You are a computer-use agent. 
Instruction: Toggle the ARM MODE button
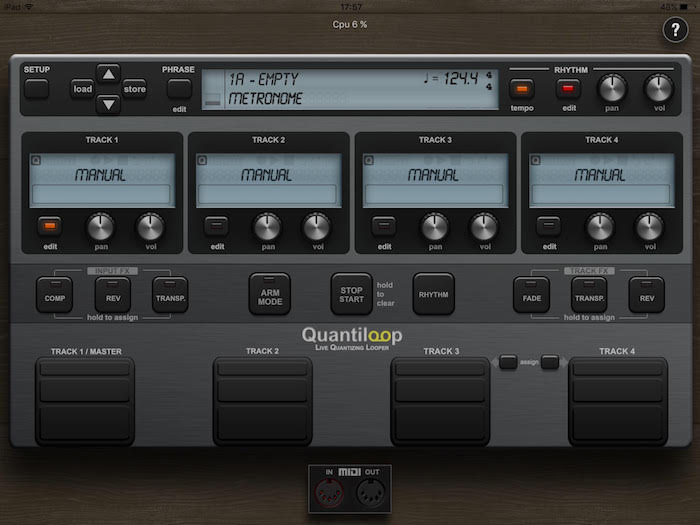(270, 294)
